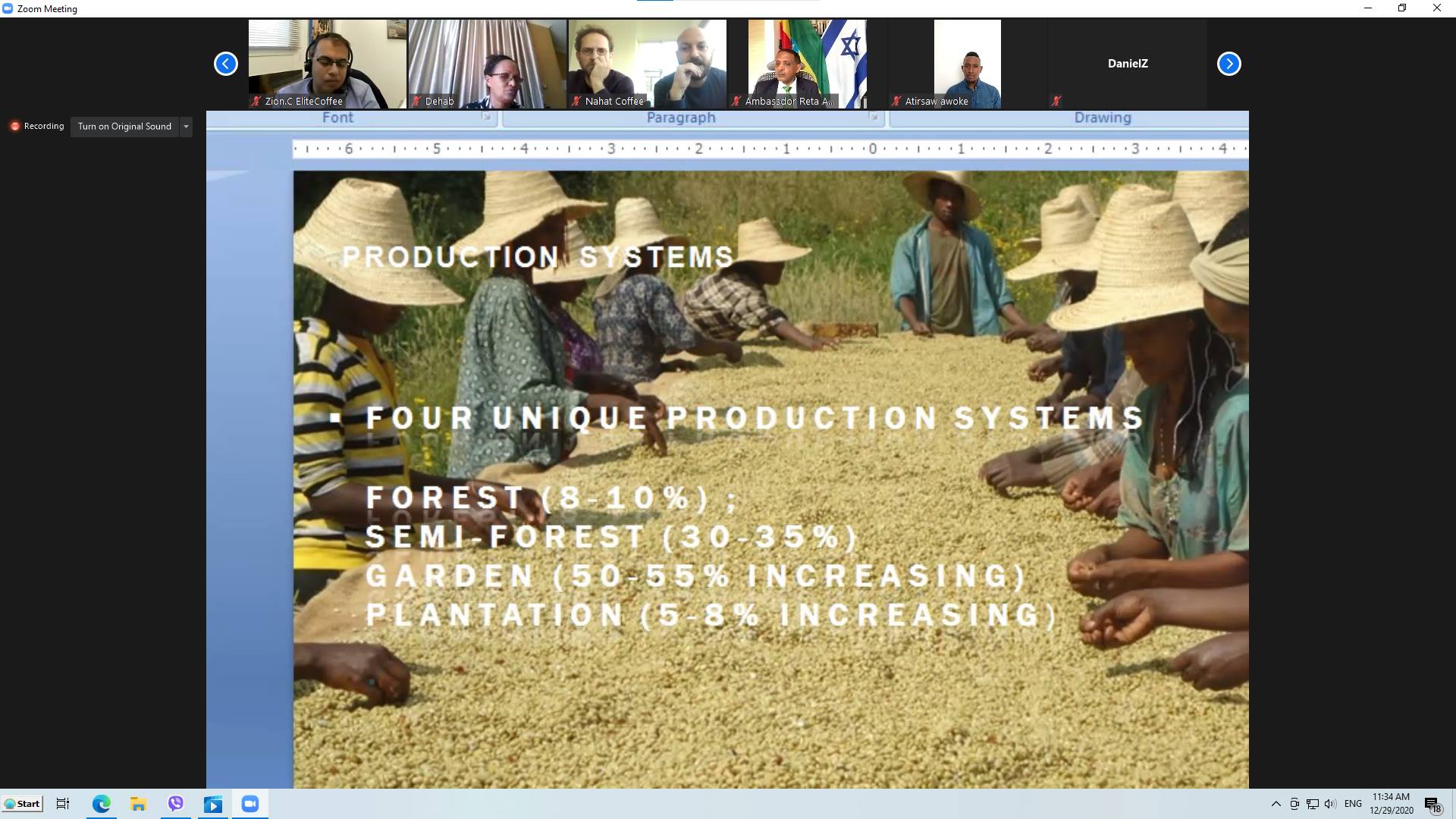Click the Drawing ribbon group label
1456x819 pixels.
coord(1102,118)
